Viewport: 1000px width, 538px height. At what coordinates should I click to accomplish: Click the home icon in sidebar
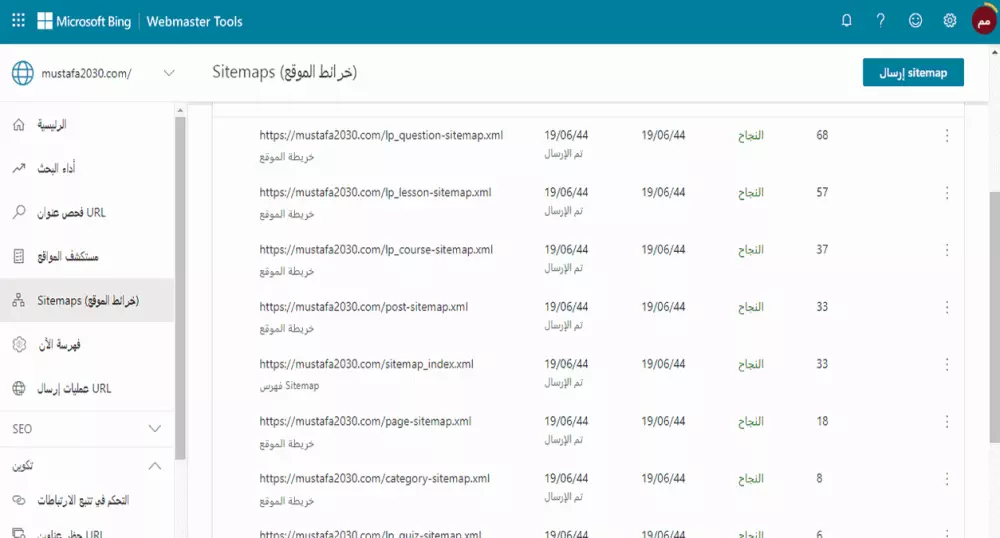18,124
